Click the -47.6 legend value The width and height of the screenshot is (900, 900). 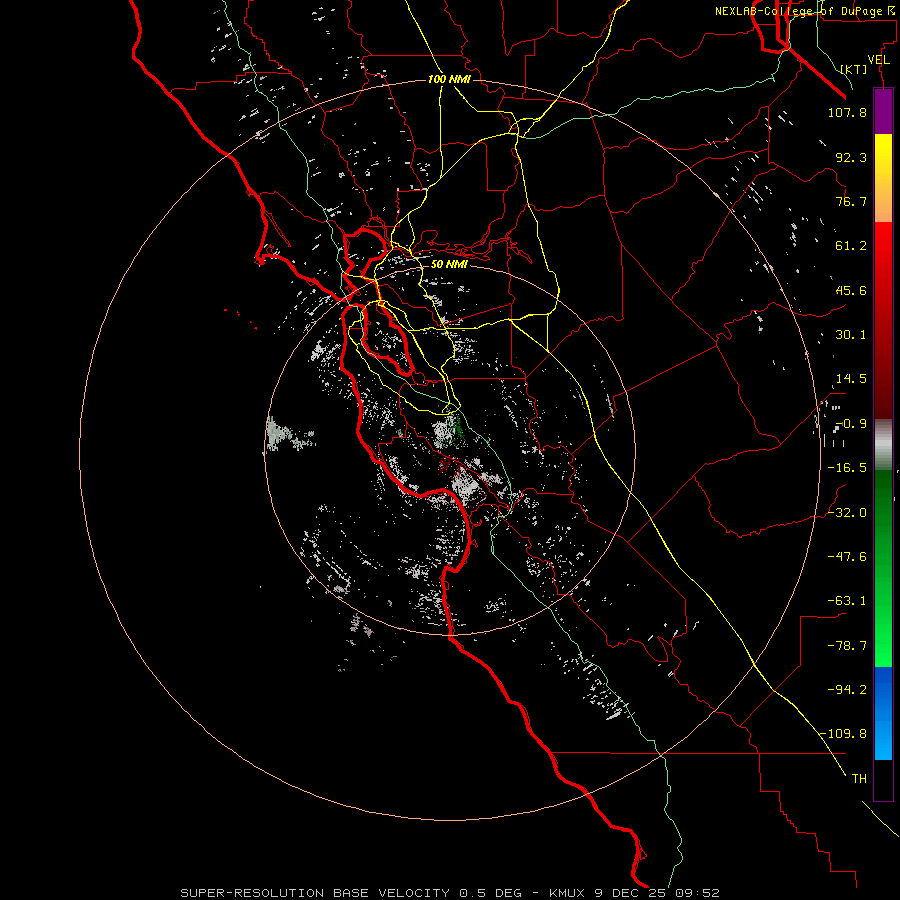coord(847,557)
